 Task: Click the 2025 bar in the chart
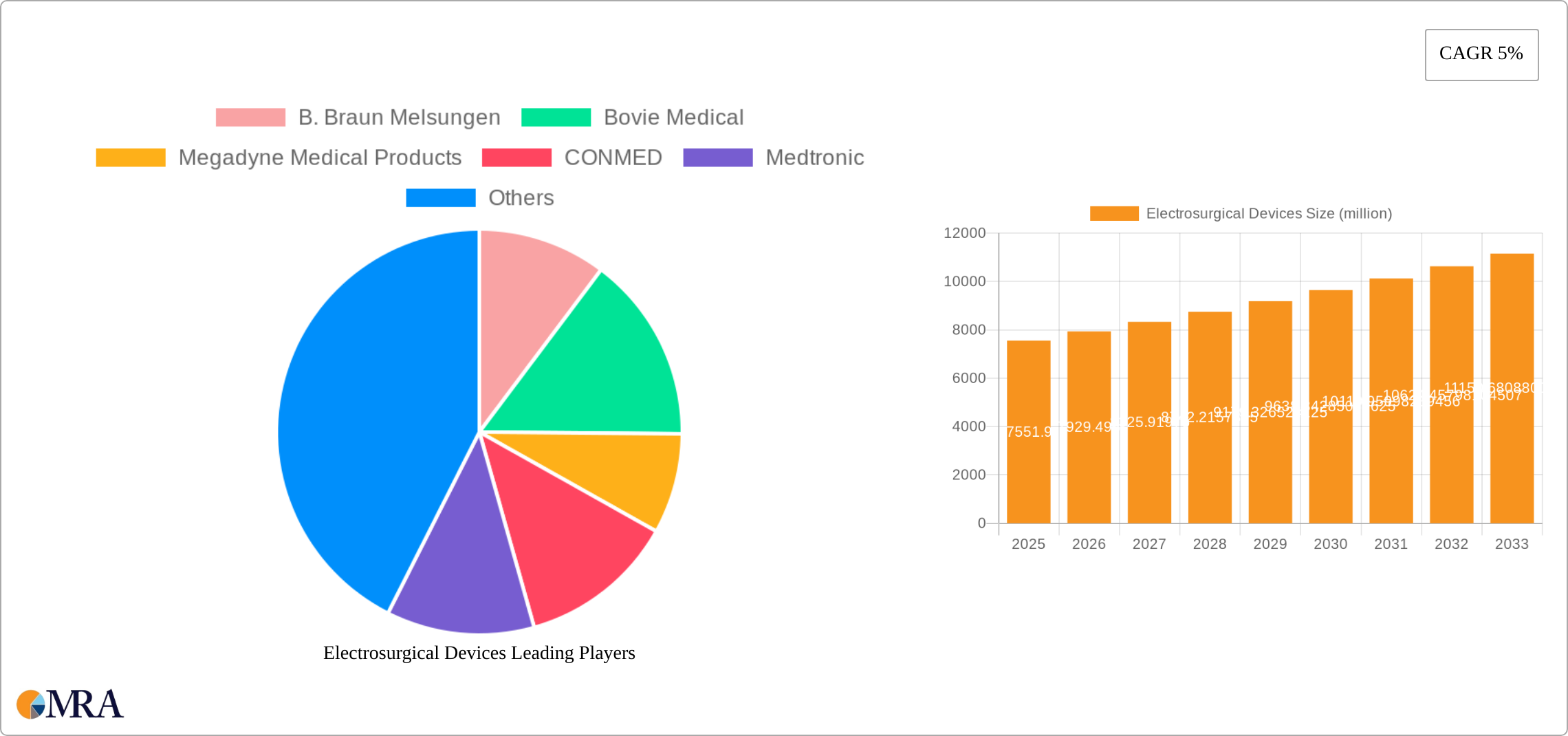[1028, 432]
